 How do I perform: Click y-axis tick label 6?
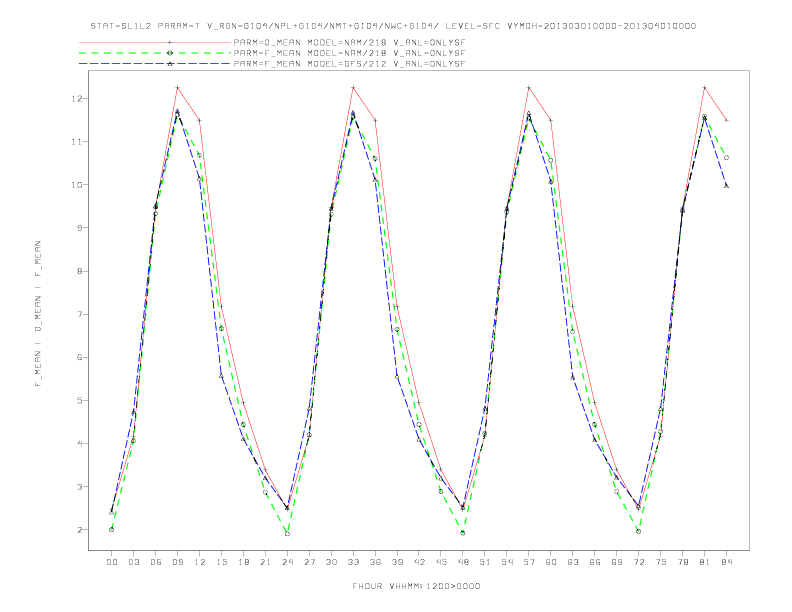(x=79, y=358)
